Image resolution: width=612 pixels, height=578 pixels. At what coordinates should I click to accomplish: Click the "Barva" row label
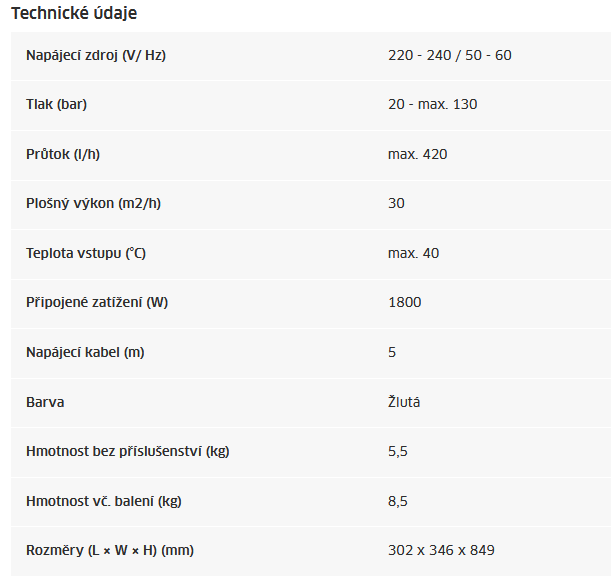tap(45, 402)
